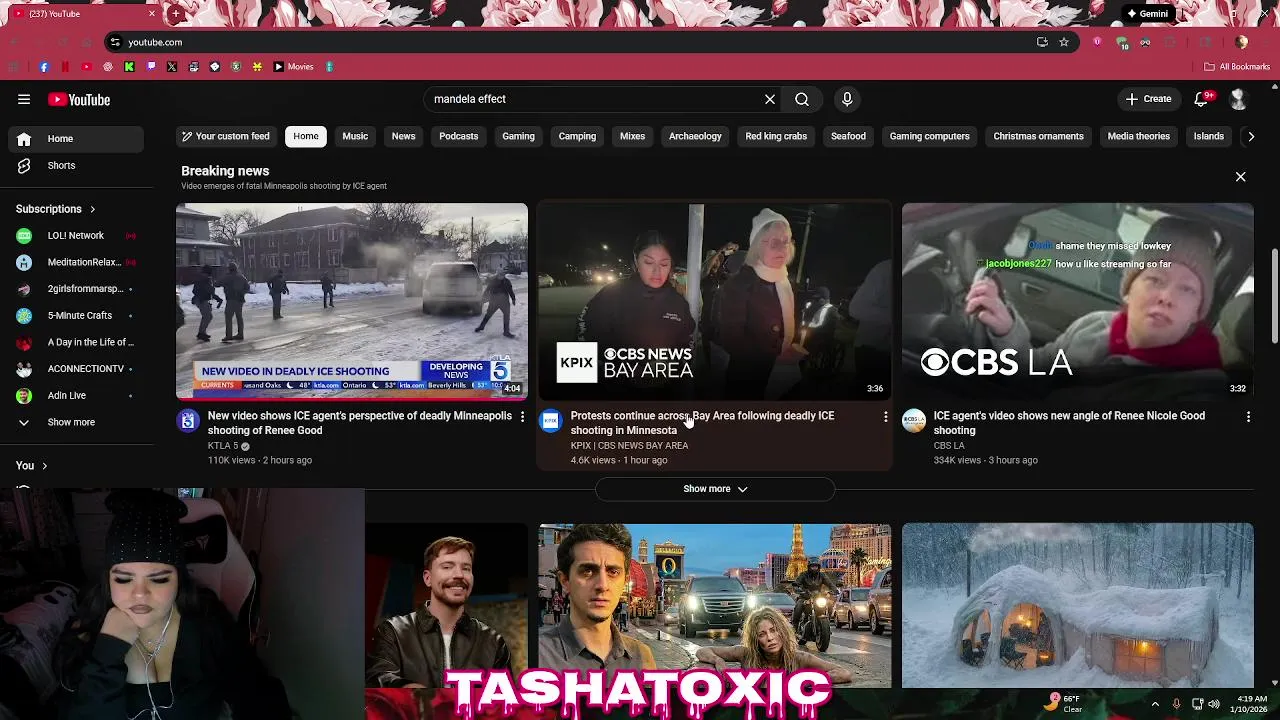Expand the You section

click(32, 465)
